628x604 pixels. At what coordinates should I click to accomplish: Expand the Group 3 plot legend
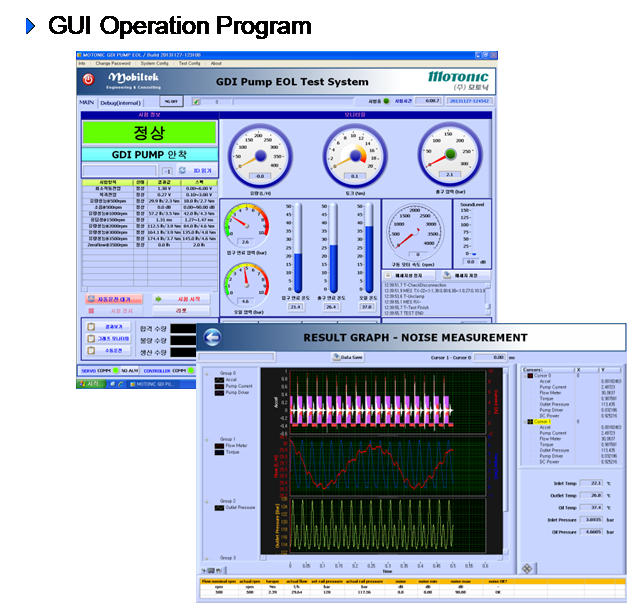pos(207,558)
